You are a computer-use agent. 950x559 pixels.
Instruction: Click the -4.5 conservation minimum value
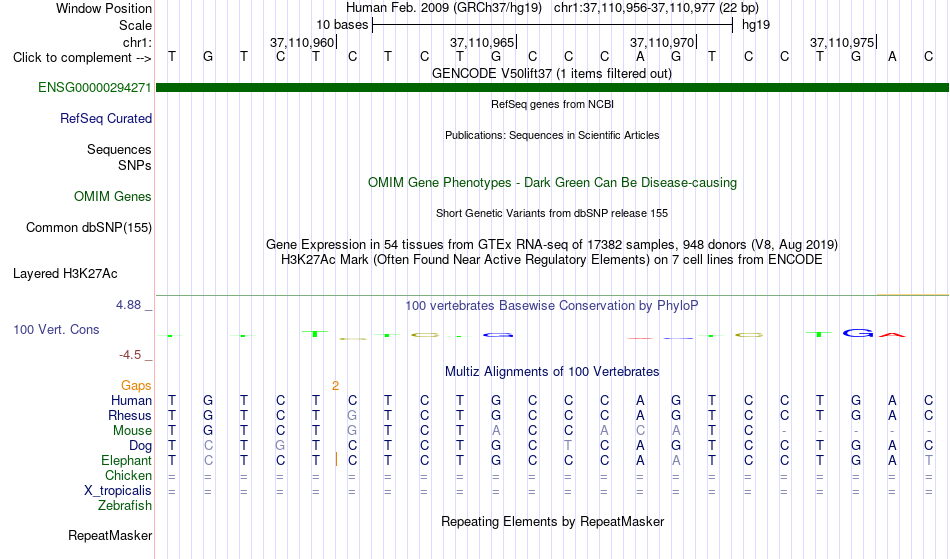(x=131, y=355)
